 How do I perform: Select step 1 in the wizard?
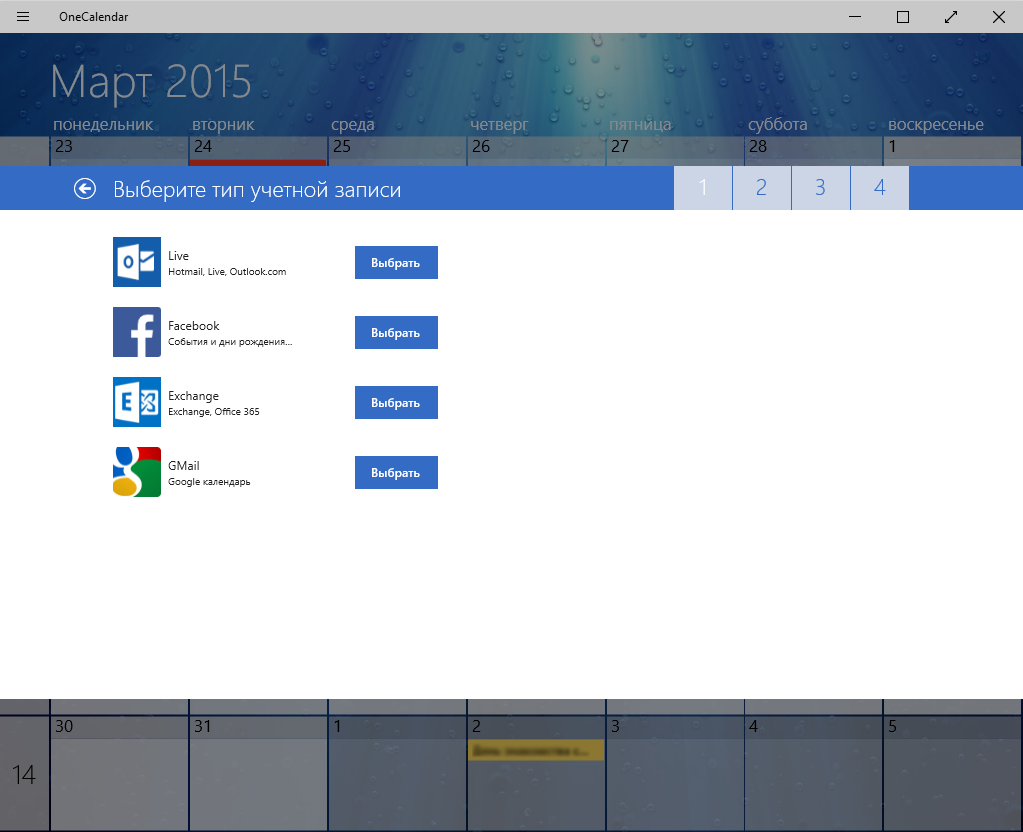[703, 188]
